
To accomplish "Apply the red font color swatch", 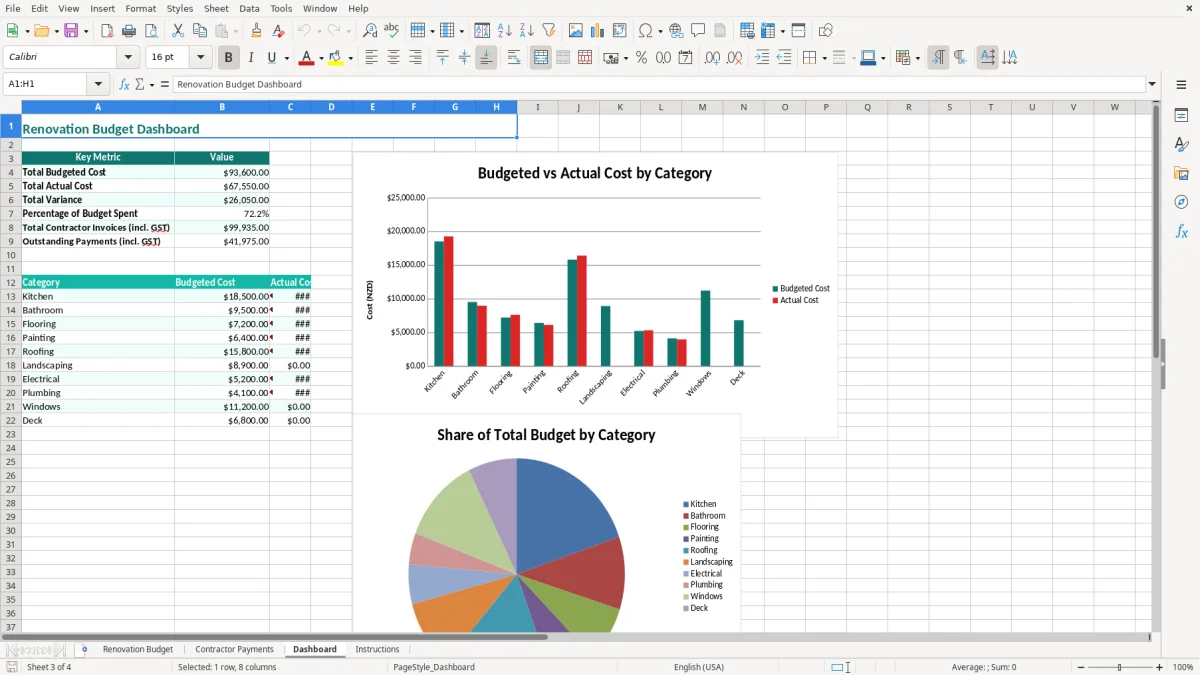I will (x=307, y=58).
